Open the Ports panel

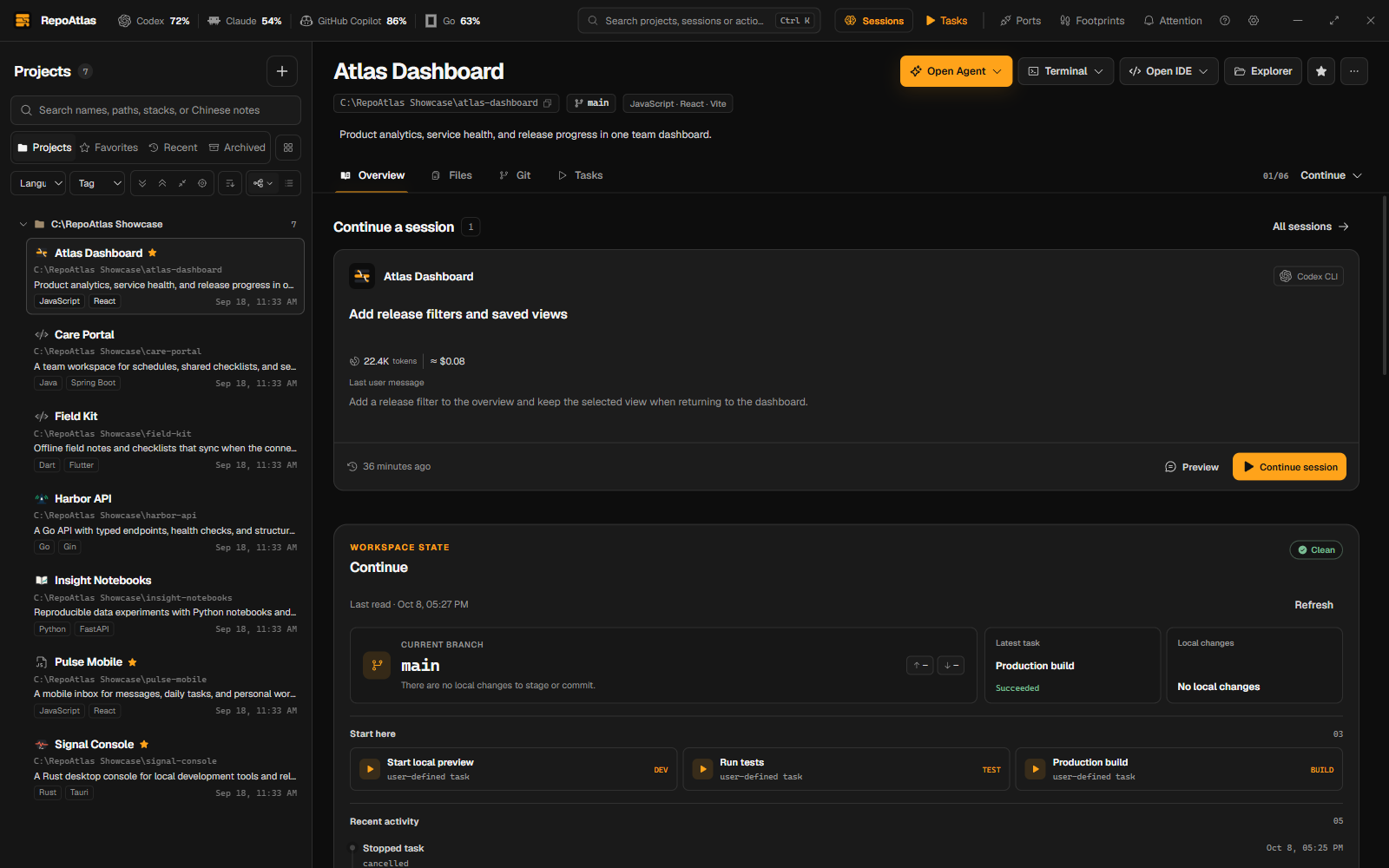click(x=1020, y=21)
